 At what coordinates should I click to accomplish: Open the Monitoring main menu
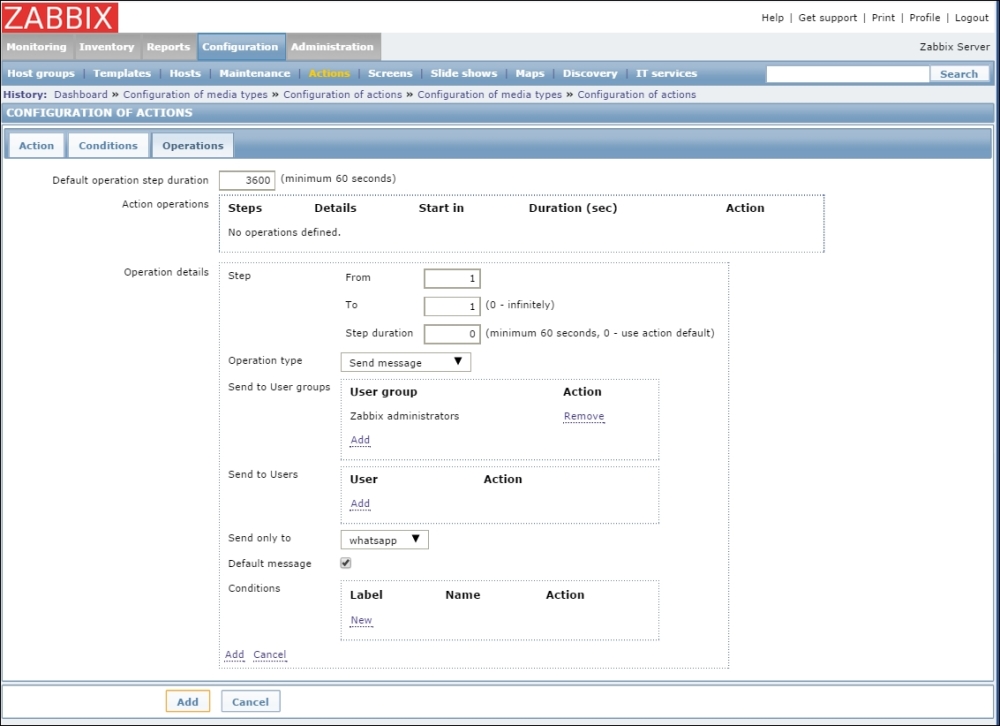37,47
